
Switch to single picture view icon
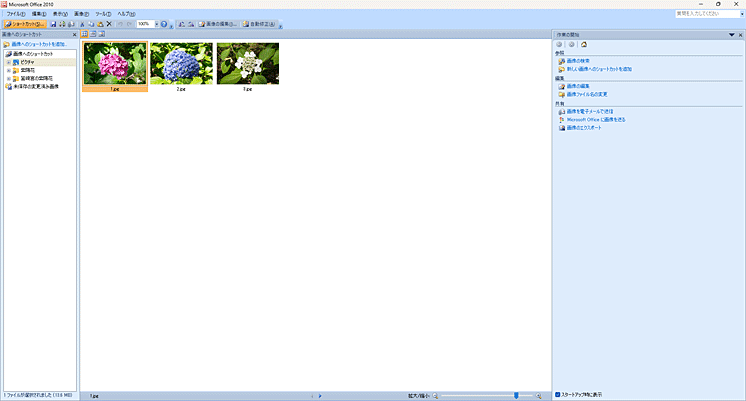pos(101,34)
